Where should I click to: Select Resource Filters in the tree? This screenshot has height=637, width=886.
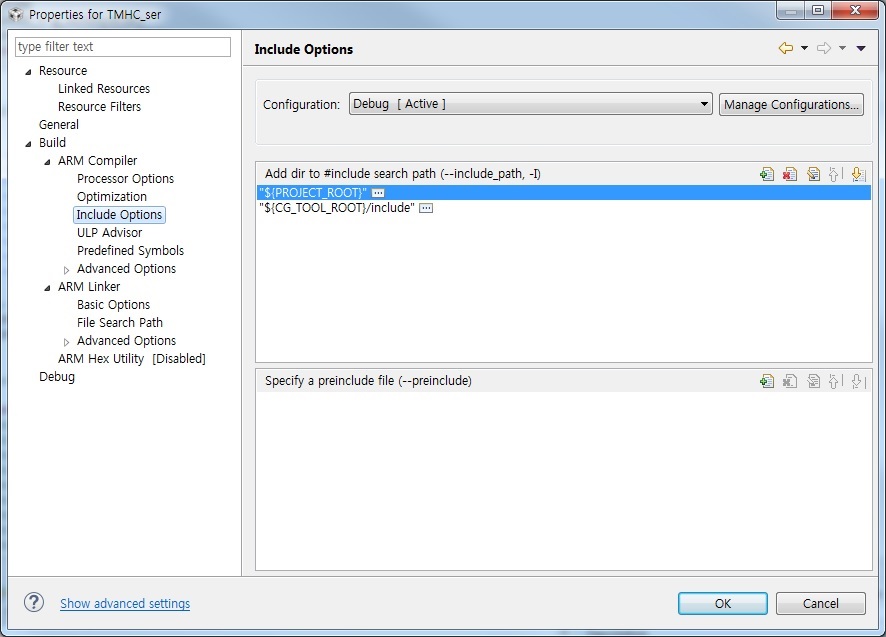click(99, 107)
